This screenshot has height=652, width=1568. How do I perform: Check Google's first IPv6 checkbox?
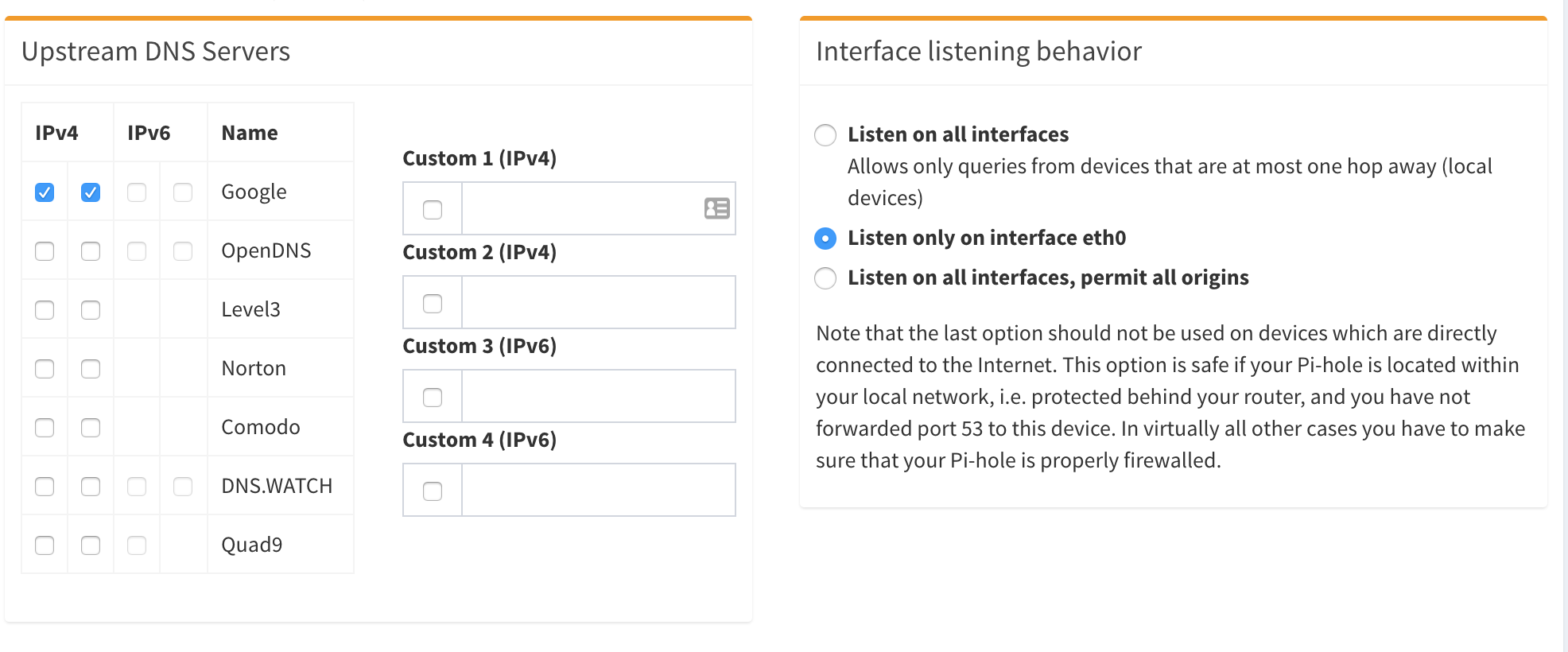click(x=137, y=192)
